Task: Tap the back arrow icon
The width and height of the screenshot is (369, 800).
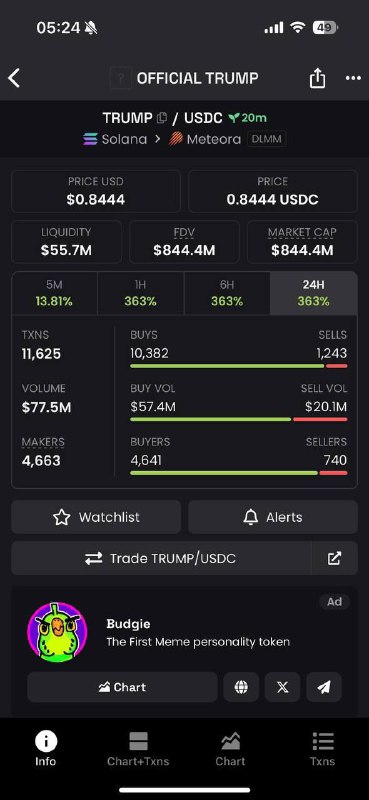Action: (14, 78)
